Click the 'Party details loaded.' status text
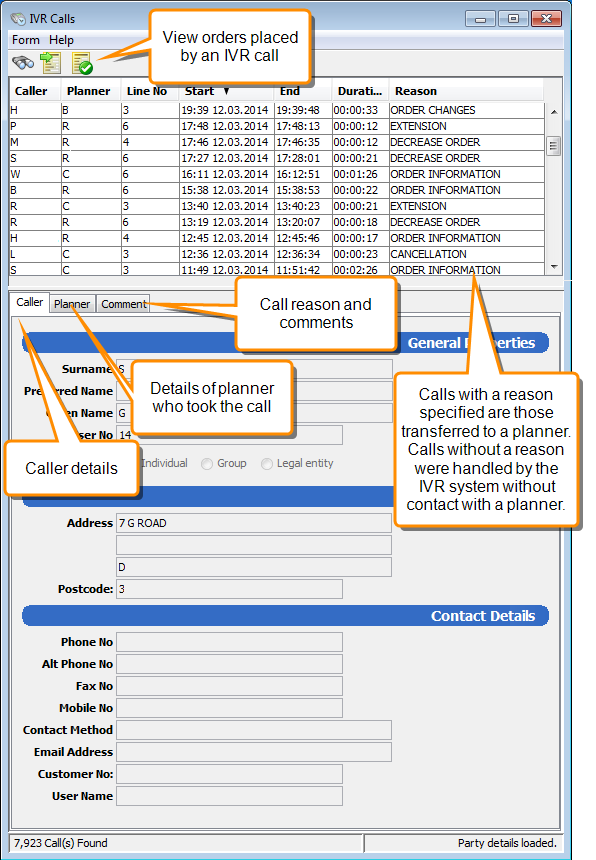The image size is (596, 860). (507, 843)
